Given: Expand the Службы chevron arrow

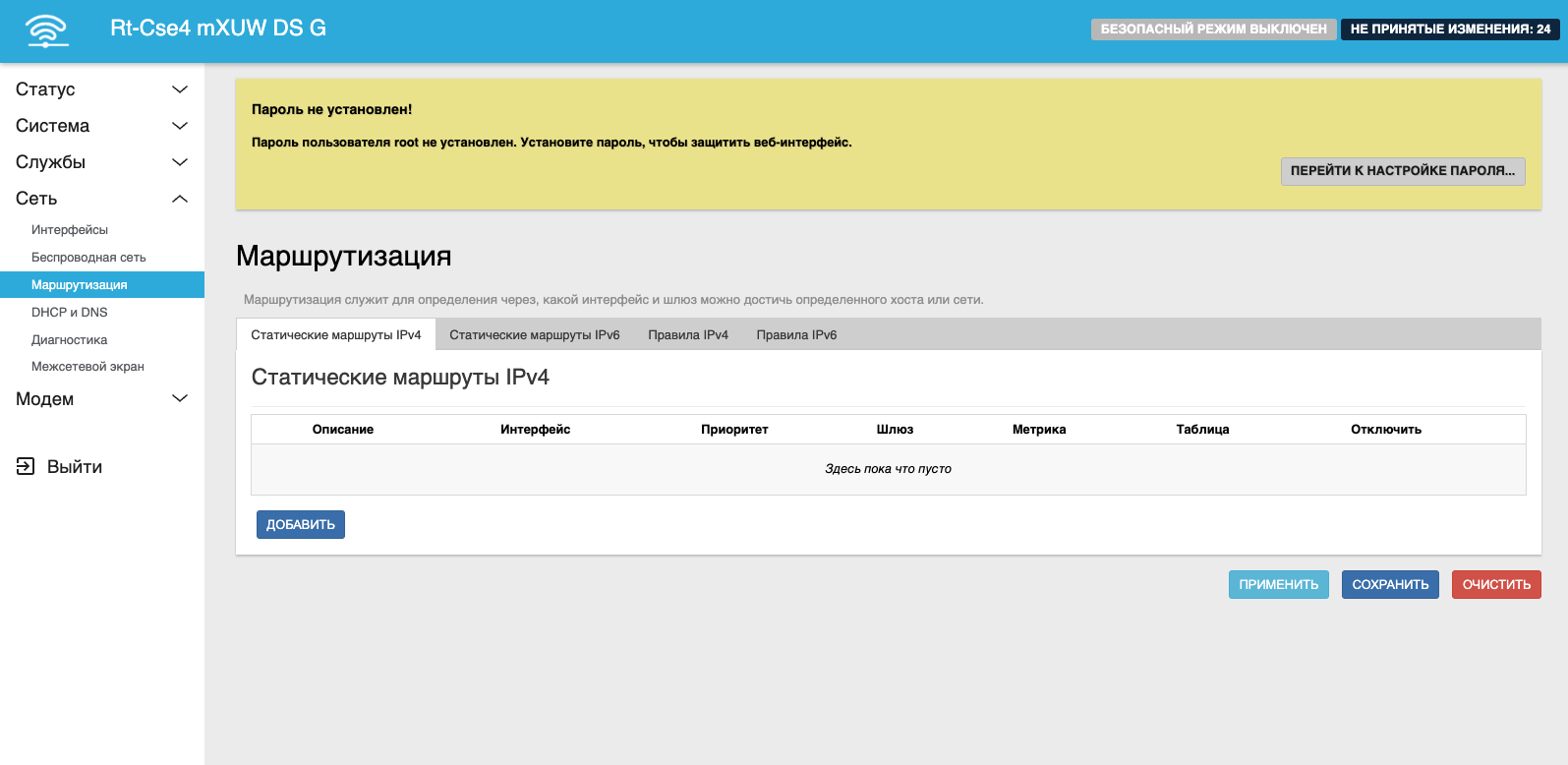Looking at the screenshot, I should (x=180, y=162).
